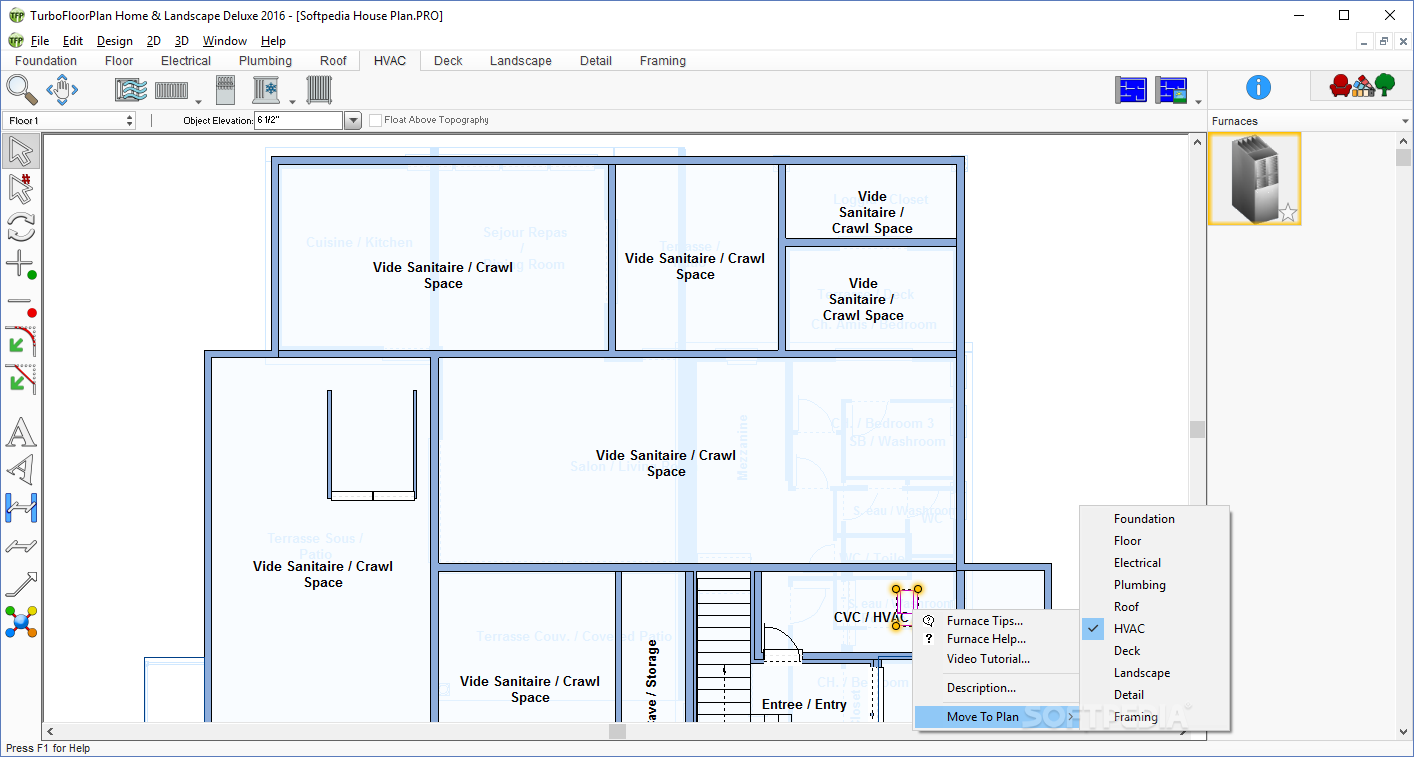Select the furnace thumbnail in library
Image resolution: width=1414 pixels, height=757 pixels.
click(1255, 179)
